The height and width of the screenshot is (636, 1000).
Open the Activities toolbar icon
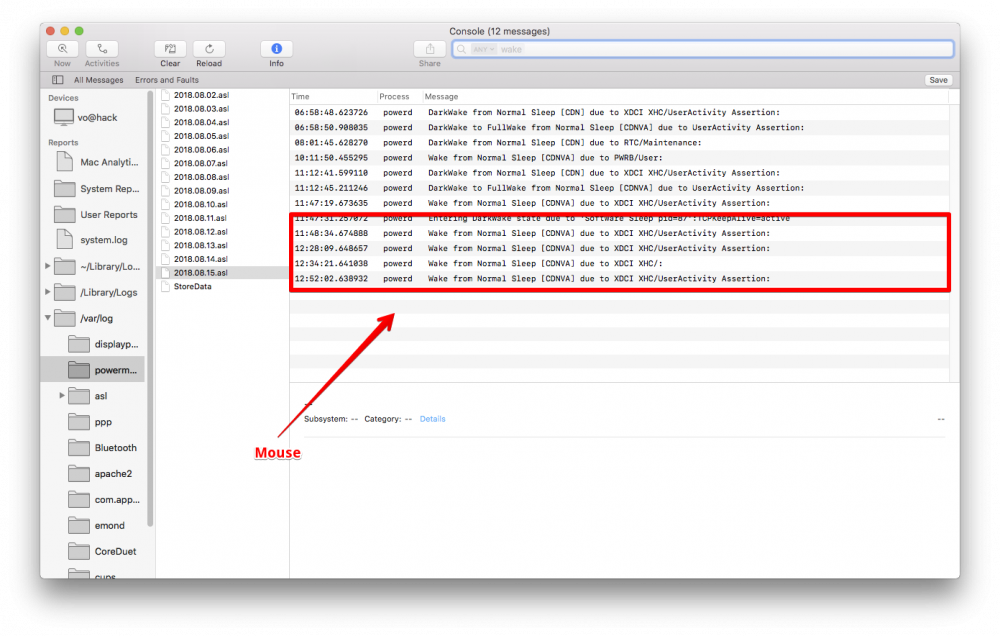coord(102,49)
